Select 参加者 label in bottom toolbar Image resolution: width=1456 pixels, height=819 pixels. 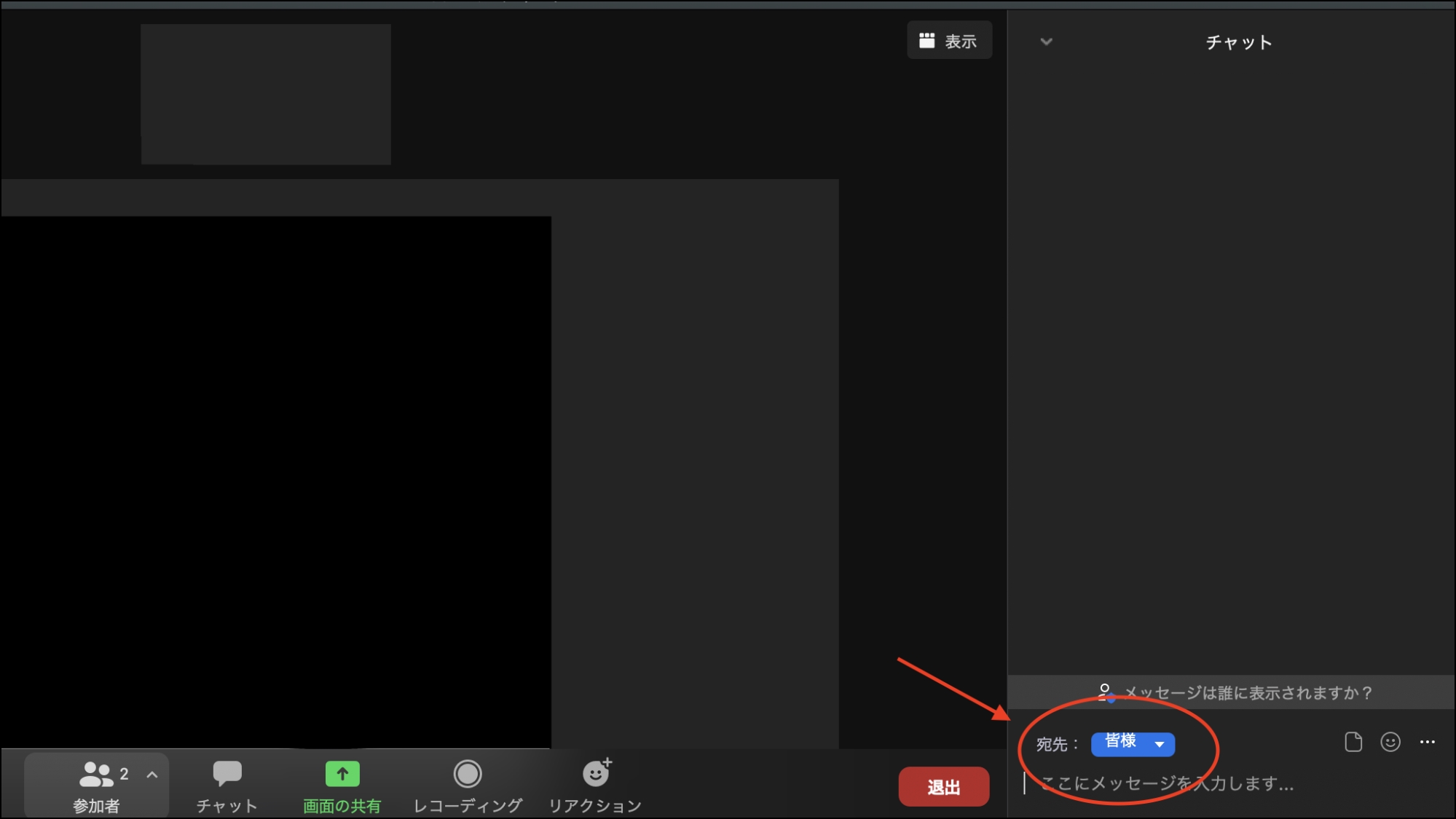(x=95, y=804)
